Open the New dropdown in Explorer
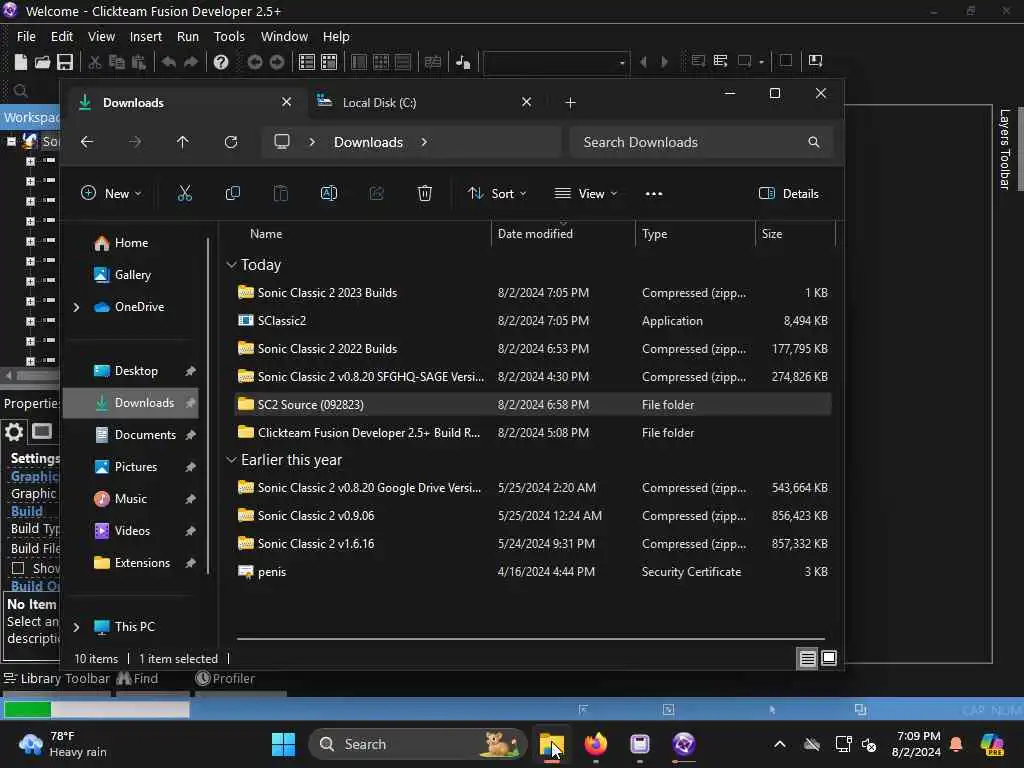The height and width of the screenshot is (768, 1024). click(x=111, y=193)
